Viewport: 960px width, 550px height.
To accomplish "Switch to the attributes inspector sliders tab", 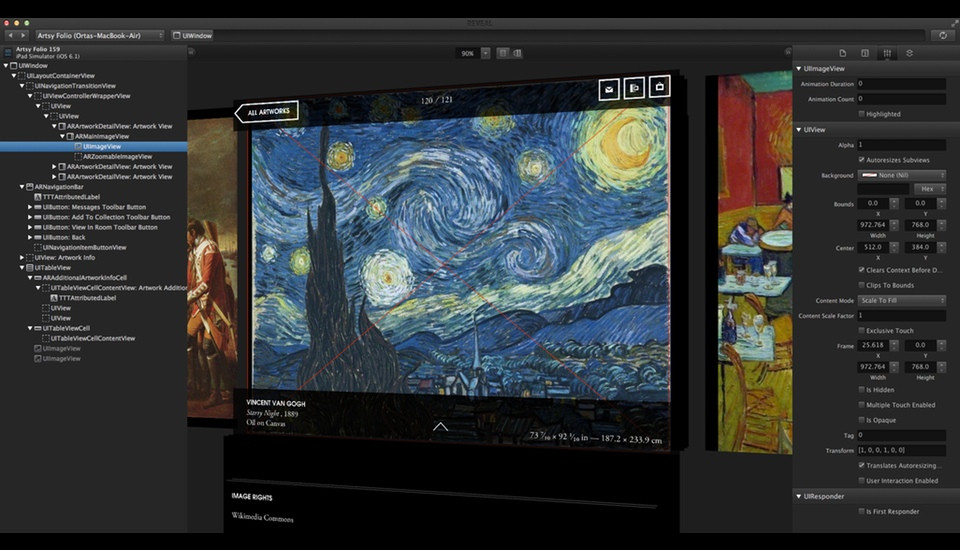I will point(887,53).
